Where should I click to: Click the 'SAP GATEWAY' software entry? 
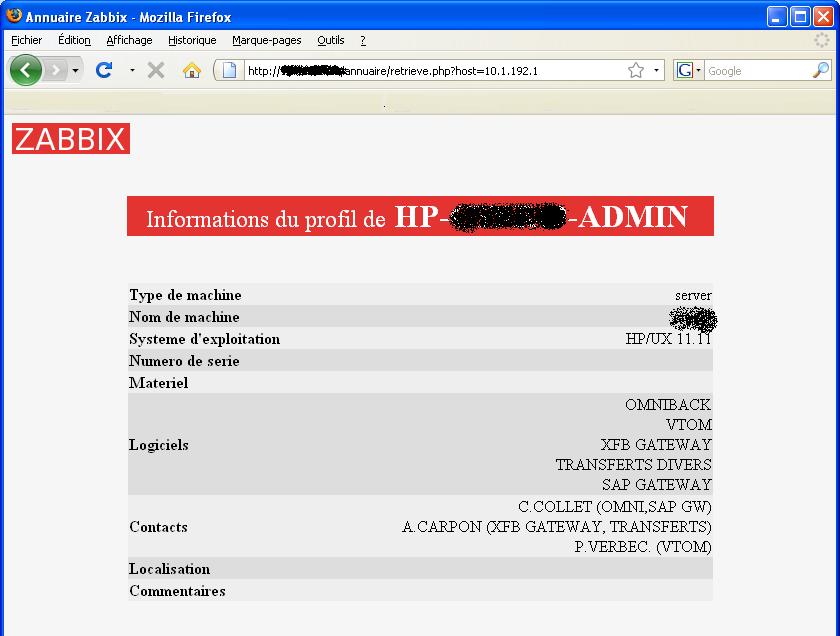click(x=657, y=485)
